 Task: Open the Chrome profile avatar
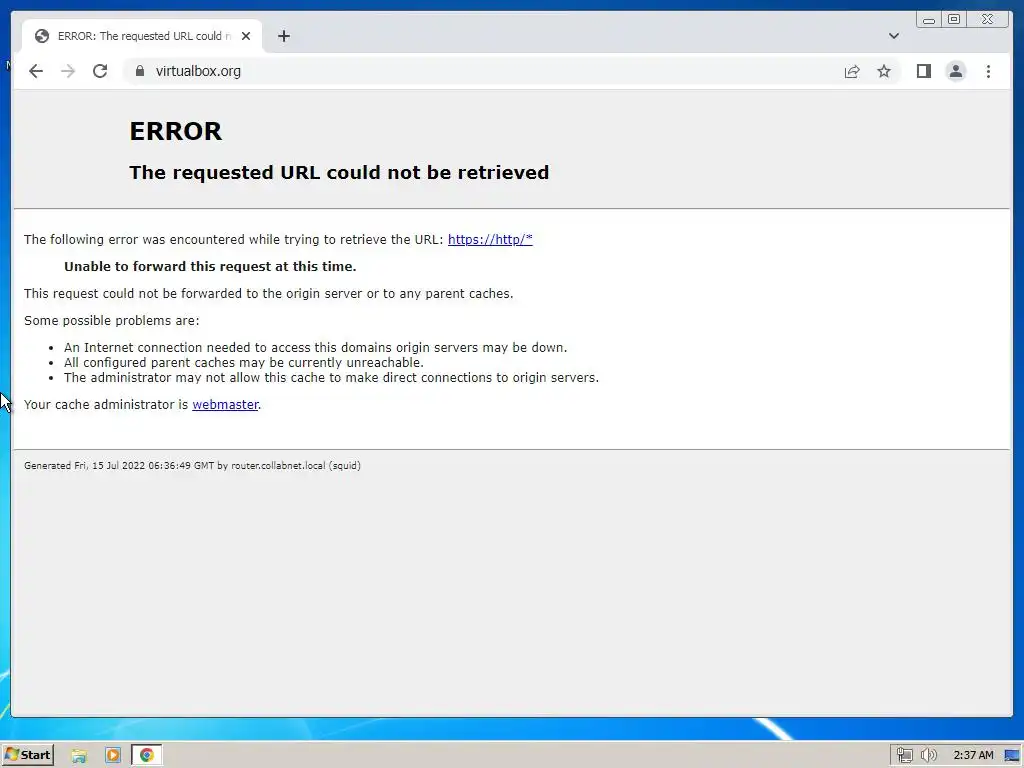(x=955, y=71)
